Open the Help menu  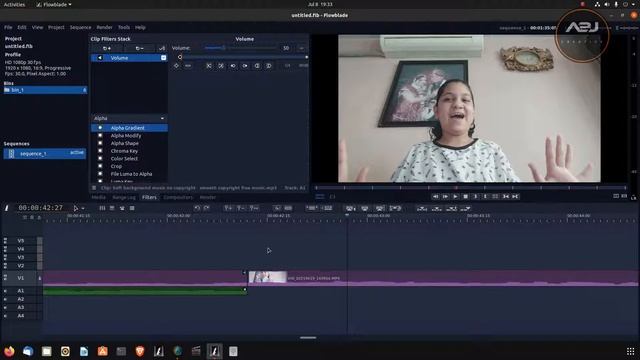tap(140, 27)
